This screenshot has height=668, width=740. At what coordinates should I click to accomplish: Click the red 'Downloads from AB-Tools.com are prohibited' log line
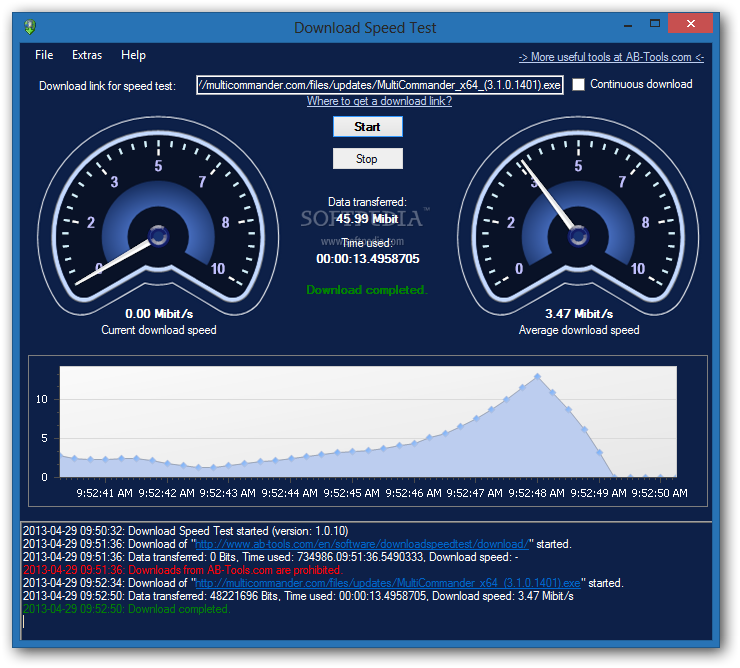click(183, 570)
